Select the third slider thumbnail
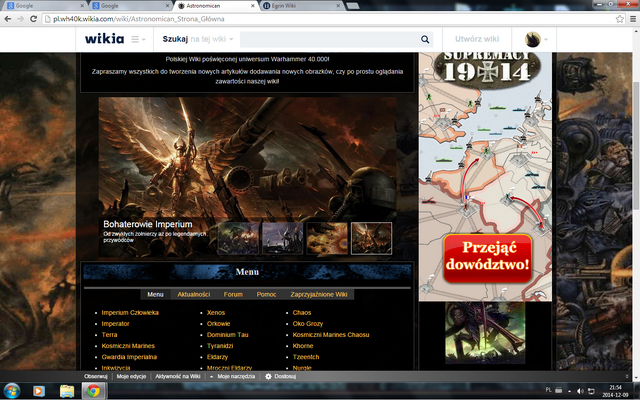Viewport: 640px width, 400px height. click(327, 238)
